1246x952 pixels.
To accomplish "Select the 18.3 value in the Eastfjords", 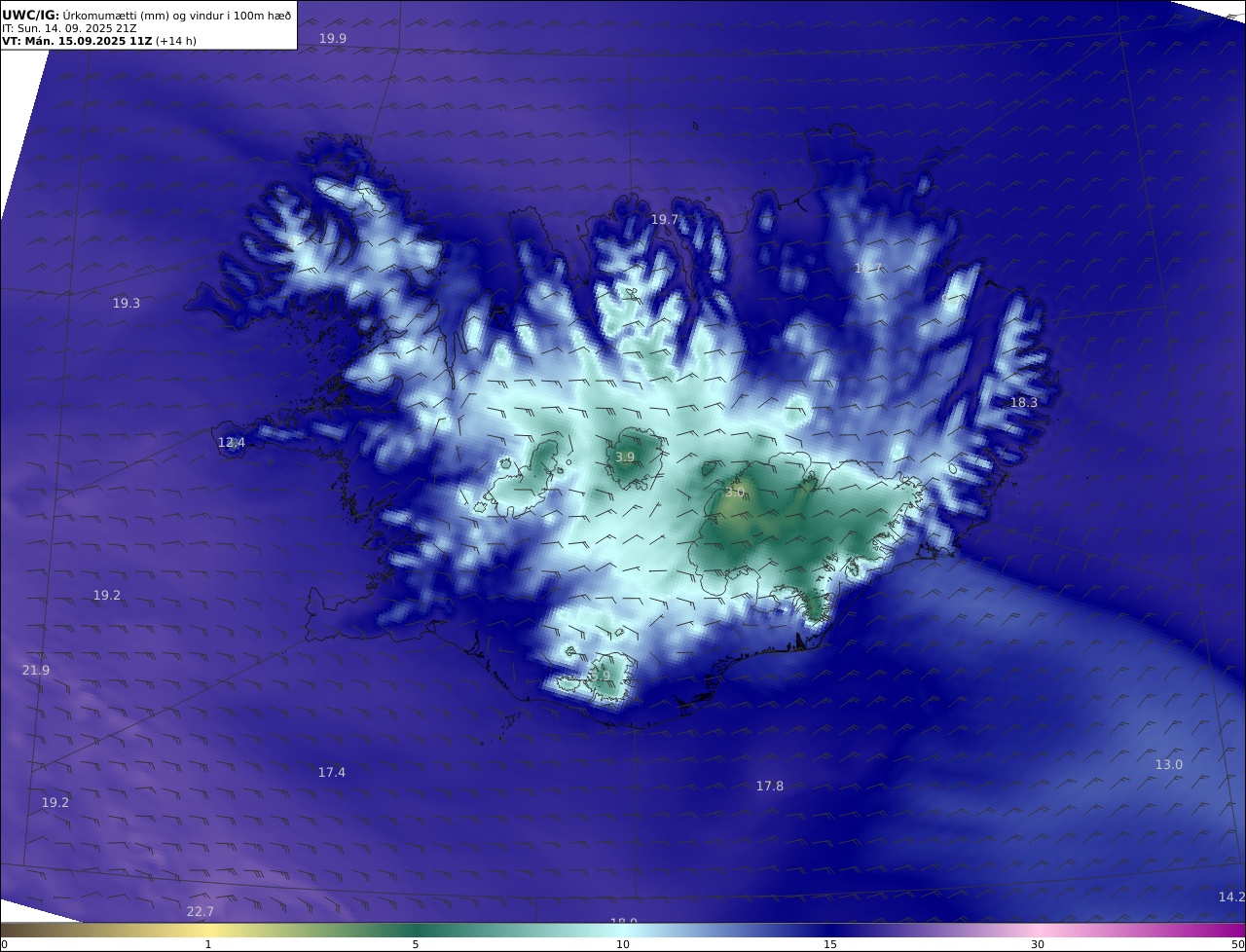I will pyautogui.click(x=1023, y=402).
